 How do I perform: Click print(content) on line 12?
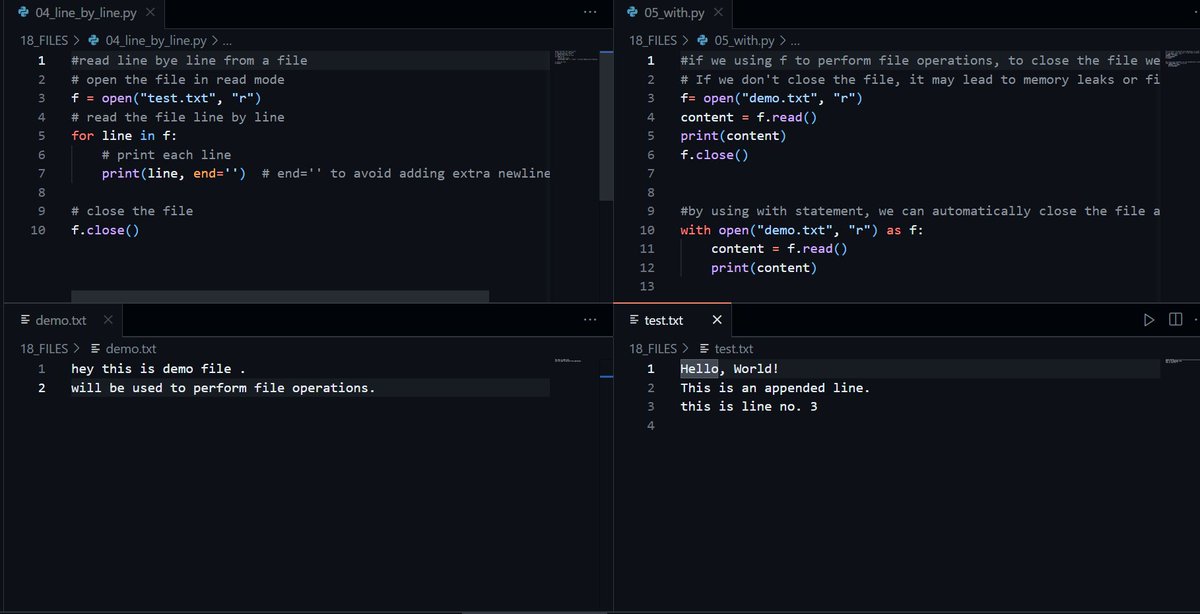(764, 268)
